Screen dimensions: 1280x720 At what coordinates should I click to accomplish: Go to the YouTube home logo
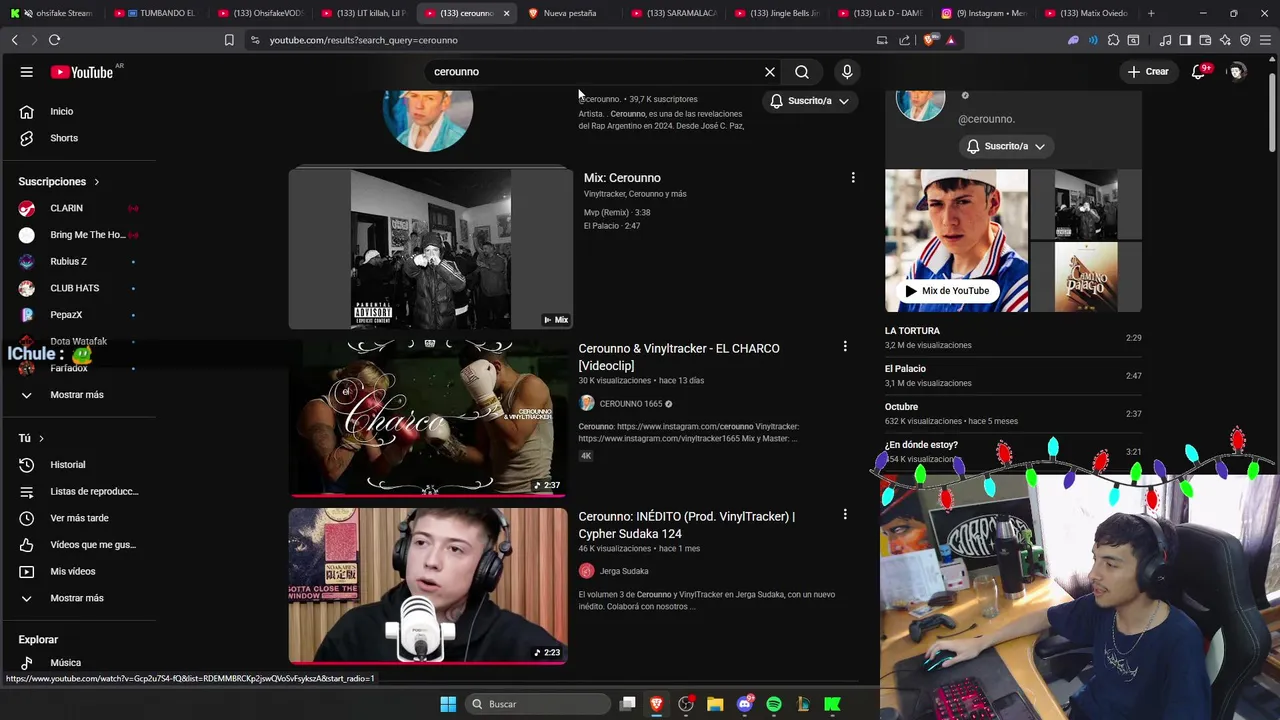[82, 72]
